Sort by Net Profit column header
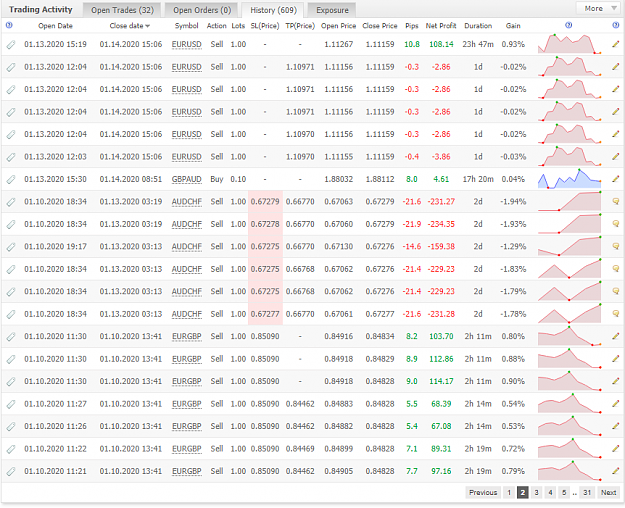625x508 pixels. (441, 26)
